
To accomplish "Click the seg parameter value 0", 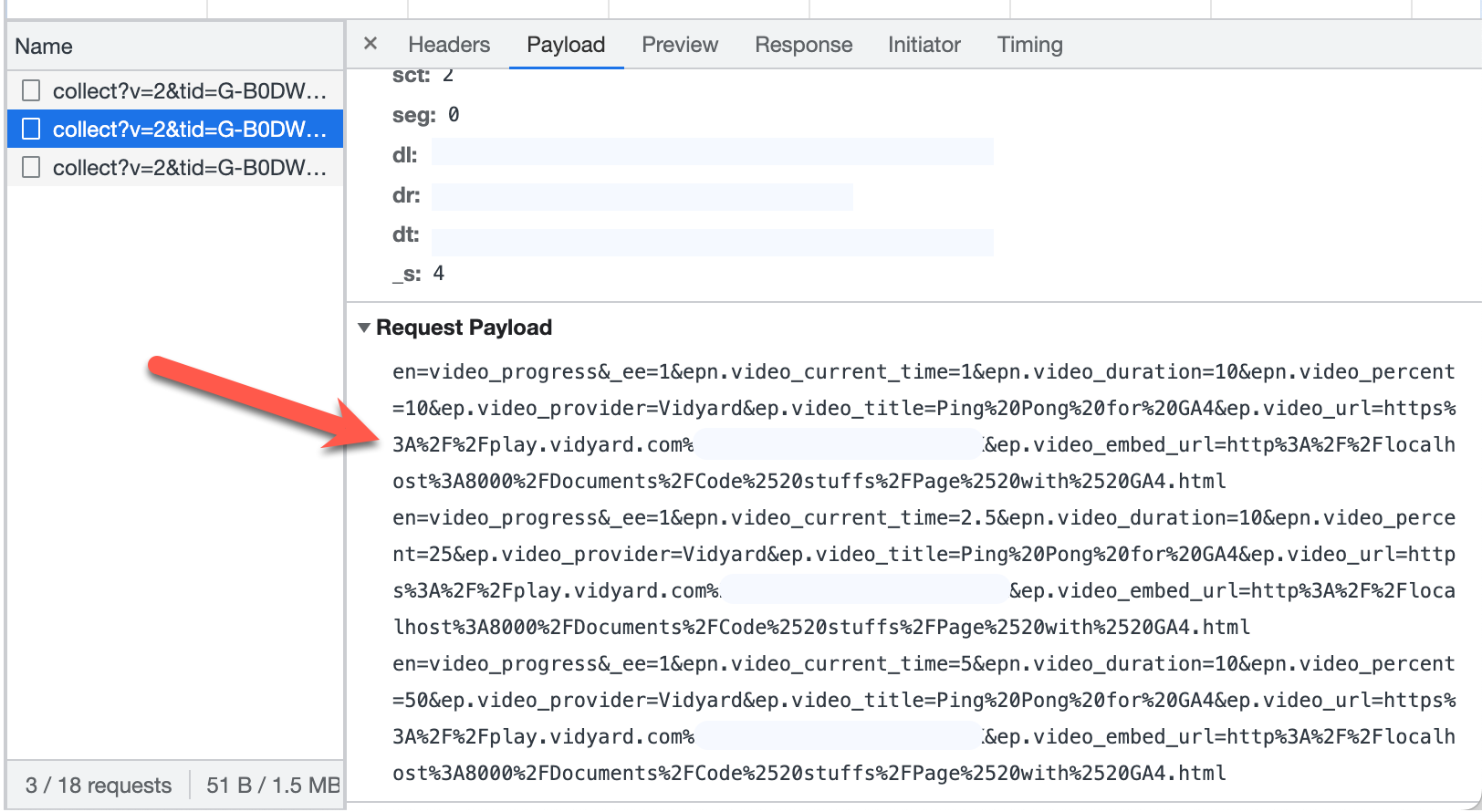I will pos(454,115).
